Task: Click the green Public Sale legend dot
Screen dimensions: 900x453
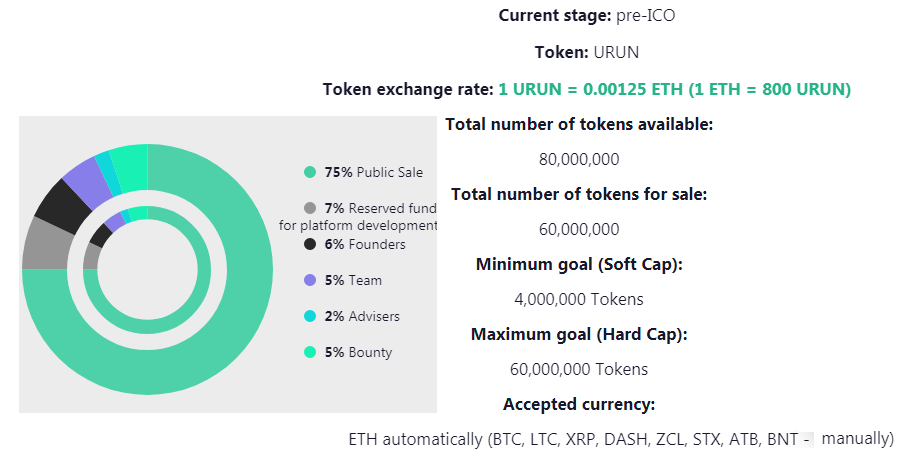Action: pos(310,172)
